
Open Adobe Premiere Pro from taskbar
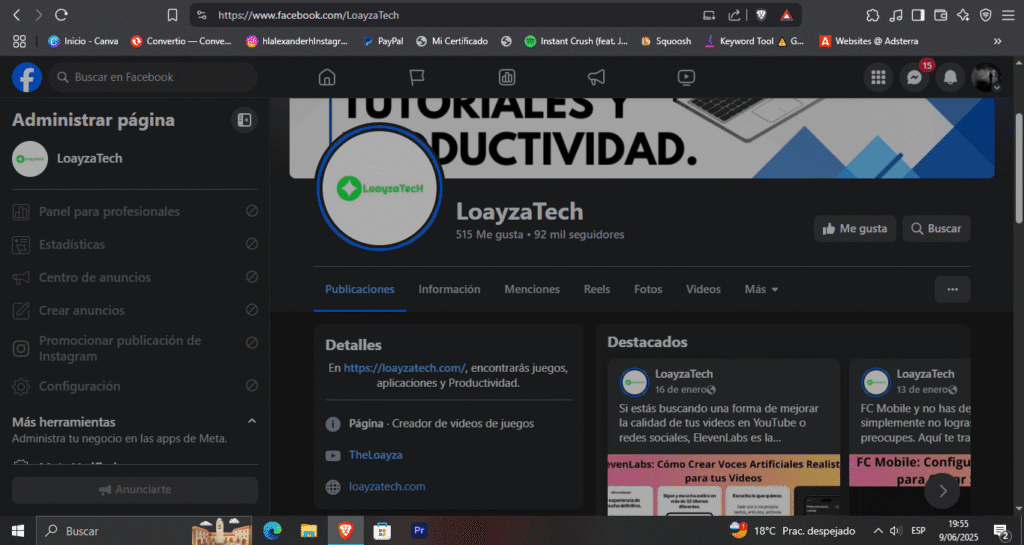pos(419,531)
